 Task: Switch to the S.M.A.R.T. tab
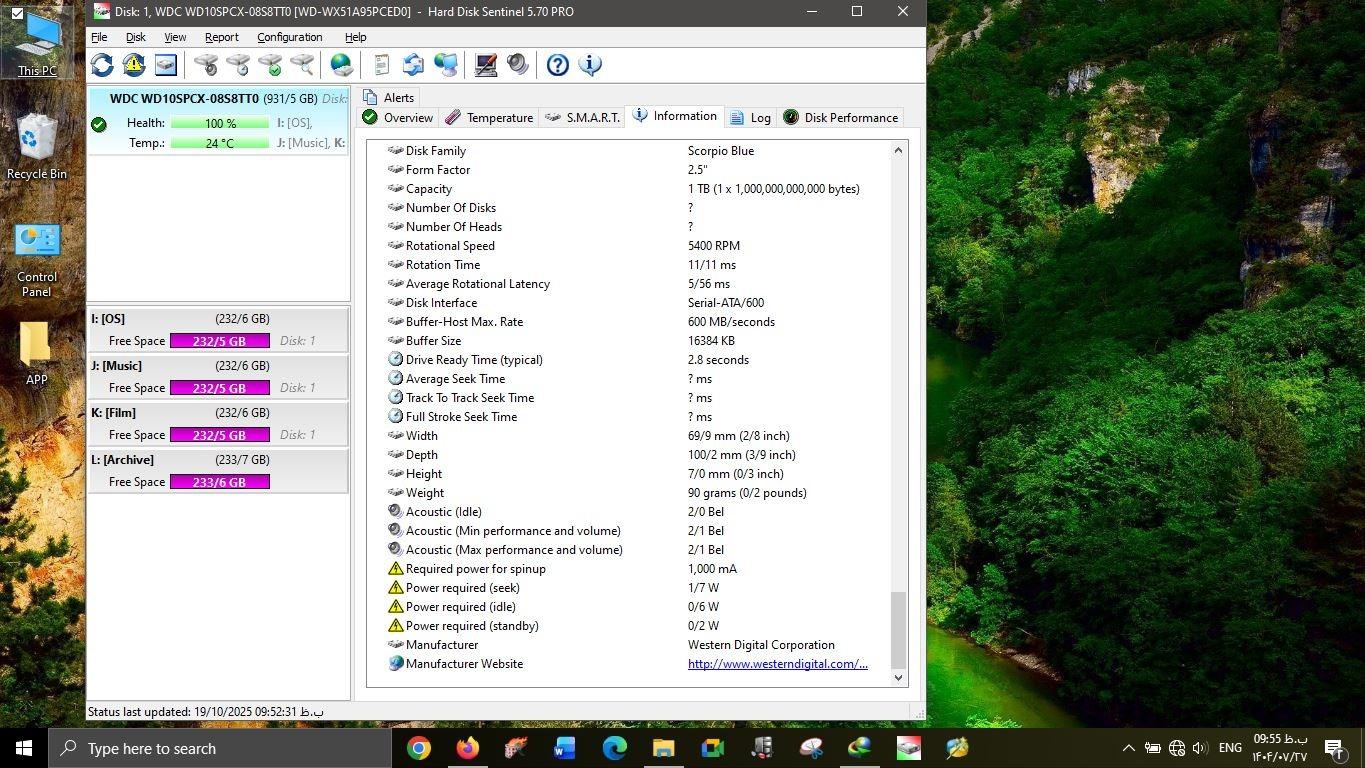coord(583,118)
